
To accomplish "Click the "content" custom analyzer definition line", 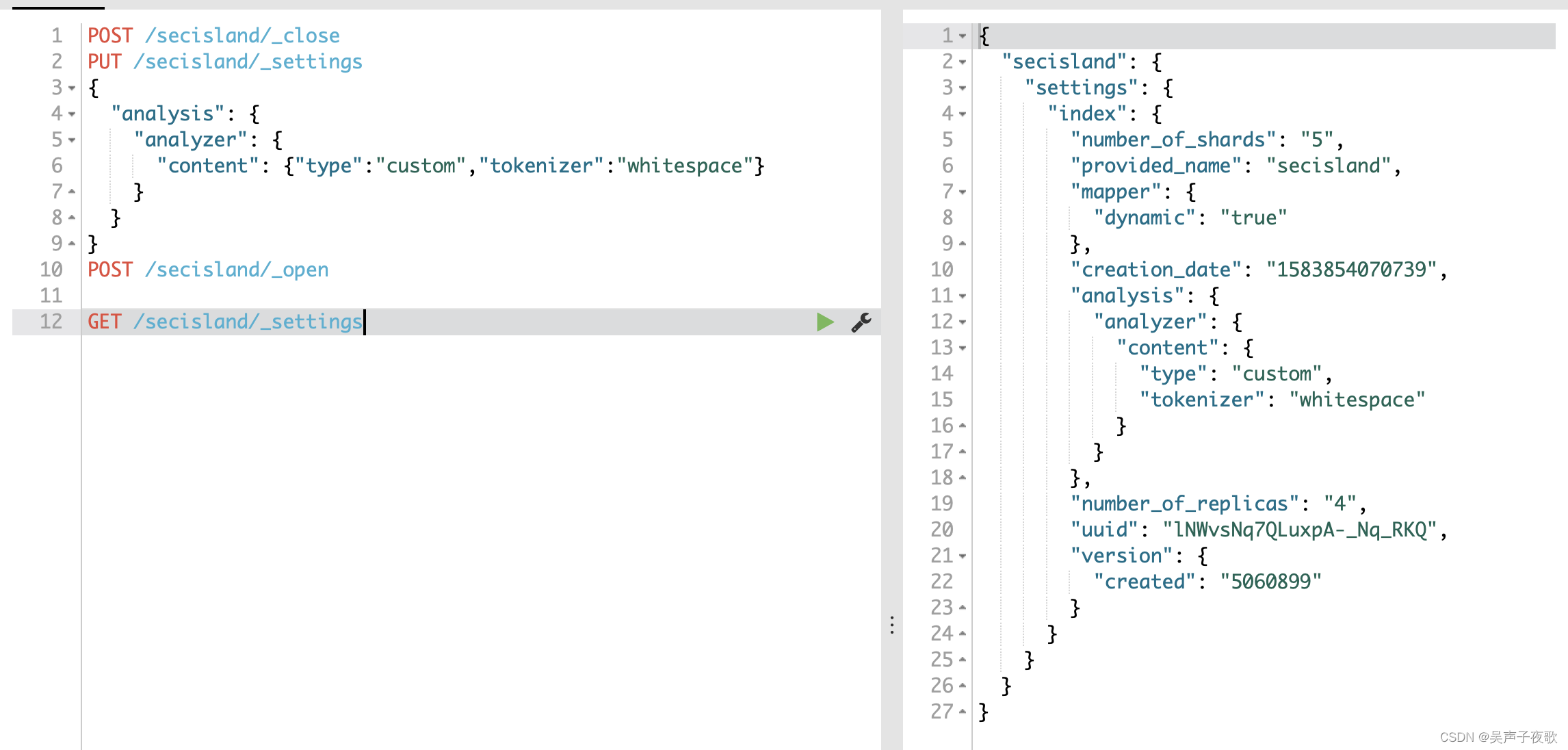I will (460, 166).
